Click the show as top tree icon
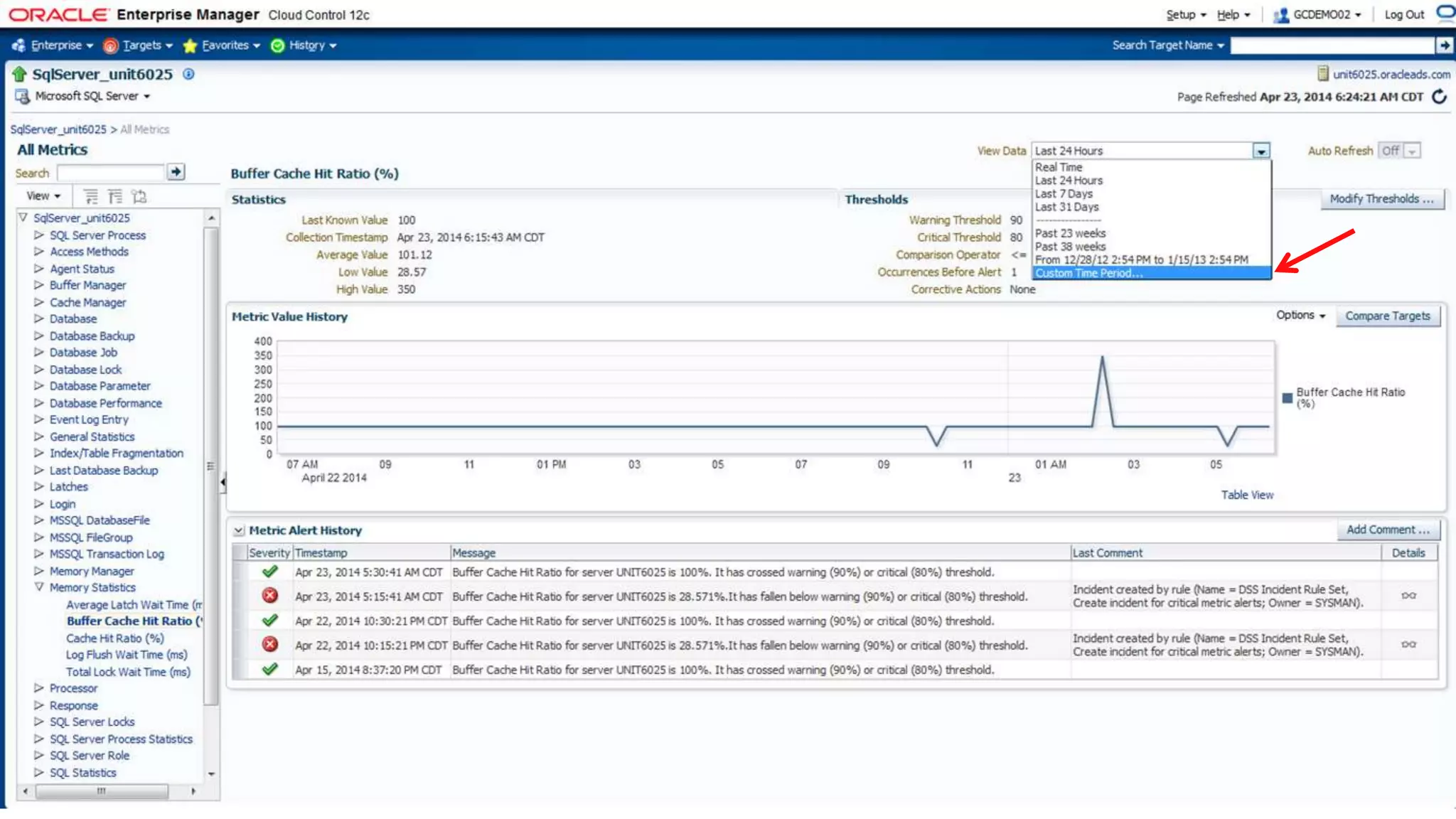Screen dimensions: 1456x819 click(x=139, y=196)
